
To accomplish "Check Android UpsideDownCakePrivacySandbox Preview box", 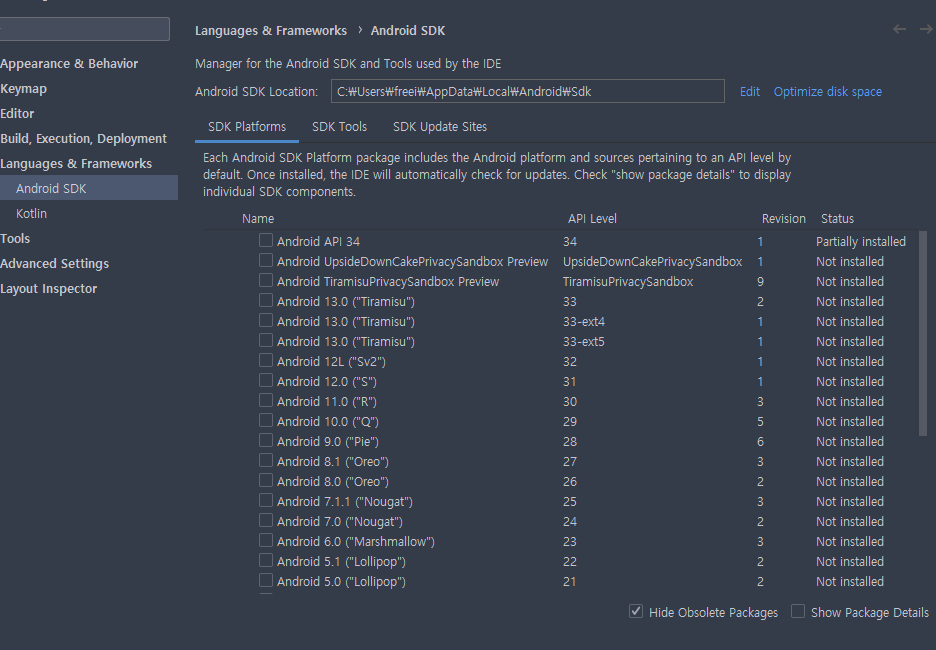I will (266, 260).
